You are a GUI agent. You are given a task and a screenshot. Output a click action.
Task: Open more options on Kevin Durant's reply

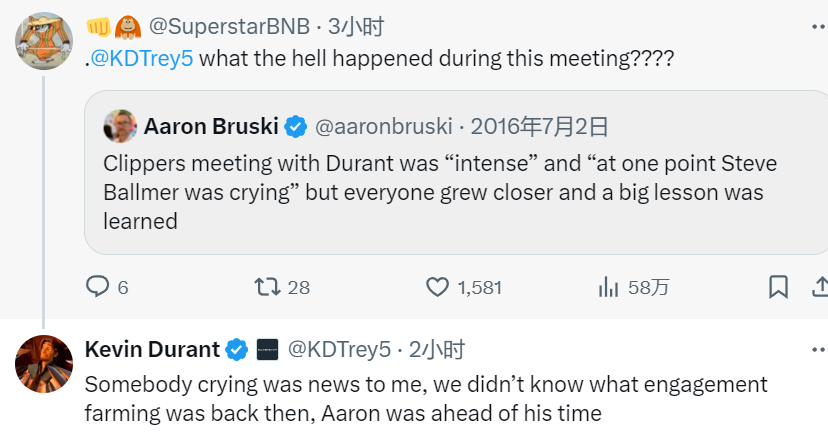pos(817,349)
